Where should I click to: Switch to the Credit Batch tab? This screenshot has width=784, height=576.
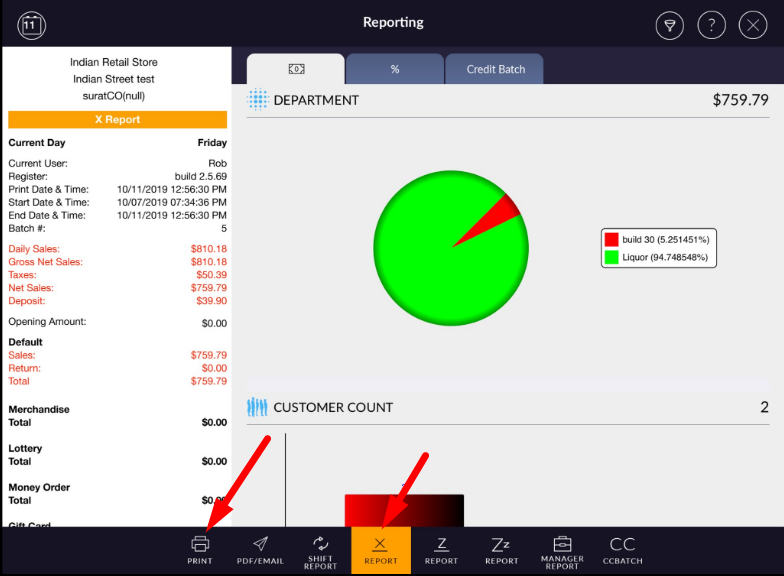pos(495,69)
